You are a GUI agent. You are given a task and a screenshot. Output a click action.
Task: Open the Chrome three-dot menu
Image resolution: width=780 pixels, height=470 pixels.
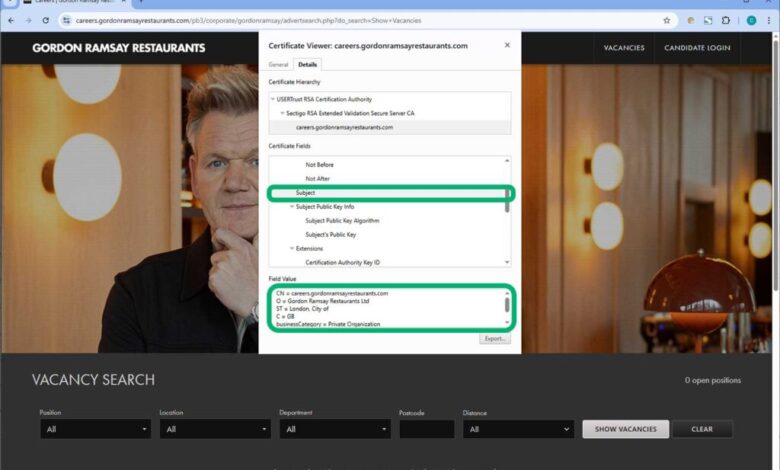pyautogui.click(x=769, y=20)
